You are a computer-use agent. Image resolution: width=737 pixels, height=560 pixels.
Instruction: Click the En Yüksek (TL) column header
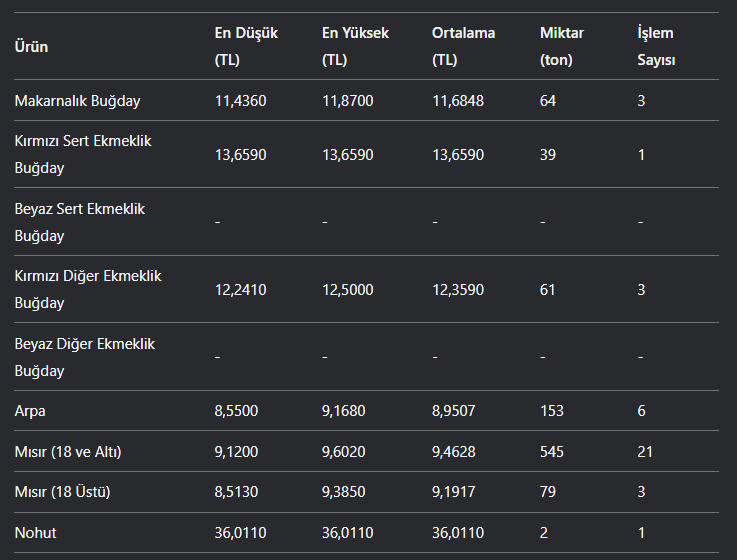pos(355,46)
